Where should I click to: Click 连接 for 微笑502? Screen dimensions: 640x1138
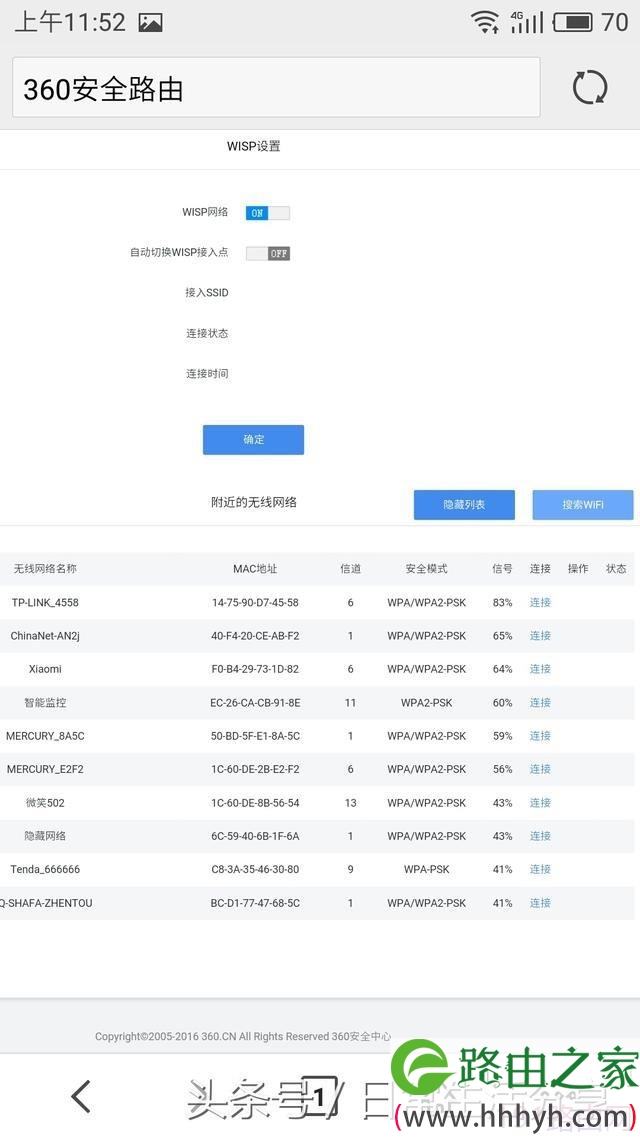coord(540,803)
